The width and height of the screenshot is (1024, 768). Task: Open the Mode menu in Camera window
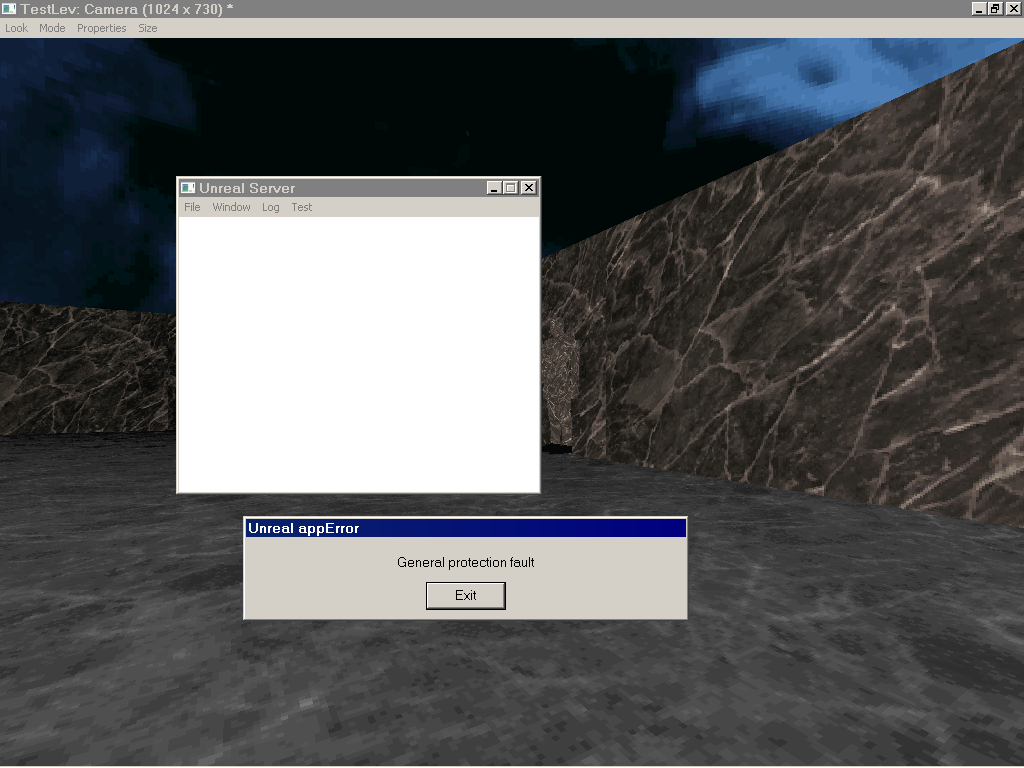coord(52,28)
